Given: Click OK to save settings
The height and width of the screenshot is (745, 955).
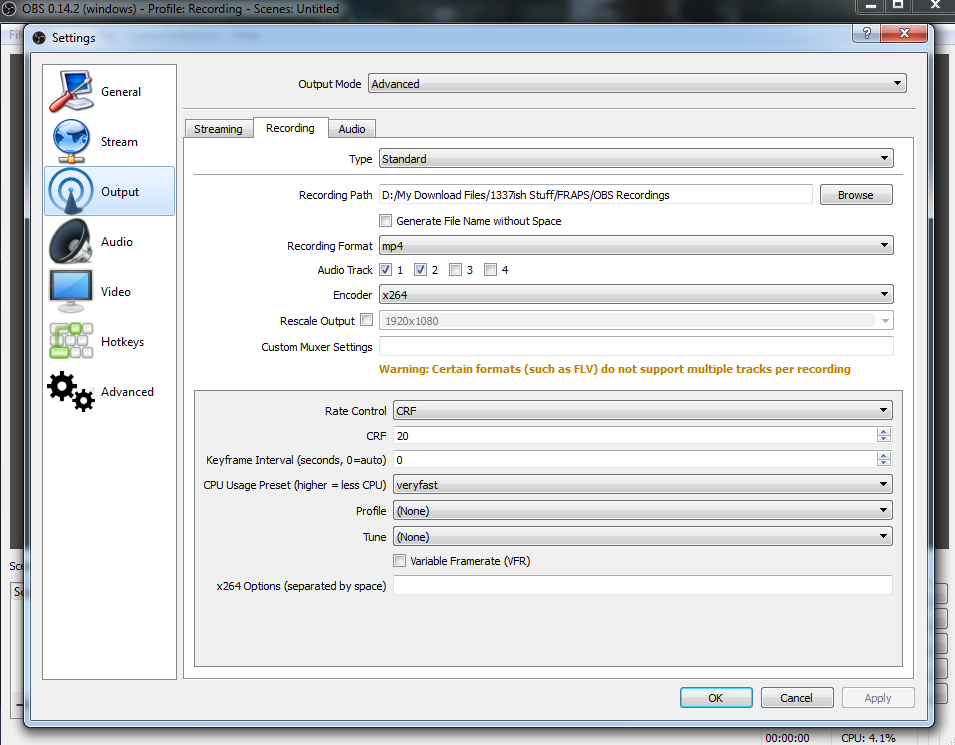Looking at the screenshot, I should point(716,697).
